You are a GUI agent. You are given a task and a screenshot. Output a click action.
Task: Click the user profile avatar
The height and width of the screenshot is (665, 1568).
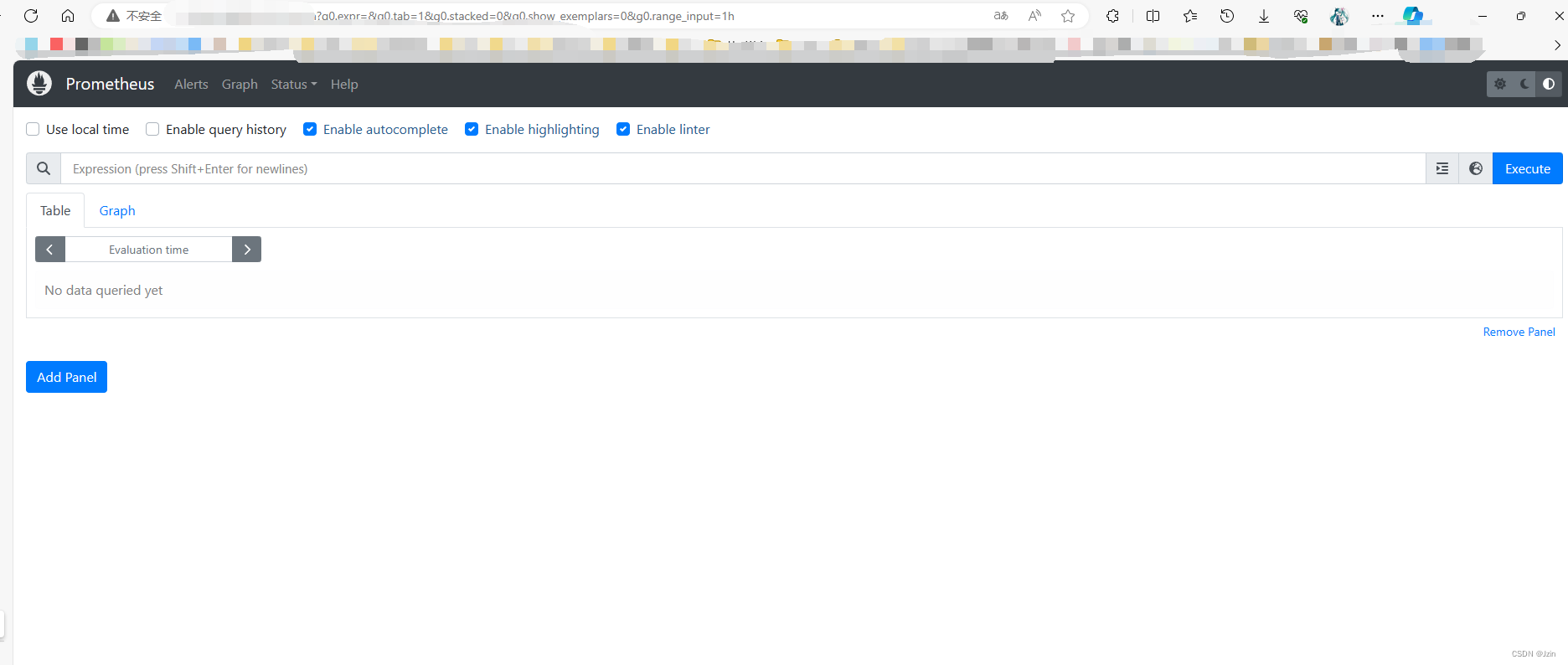coord(1339,16)
